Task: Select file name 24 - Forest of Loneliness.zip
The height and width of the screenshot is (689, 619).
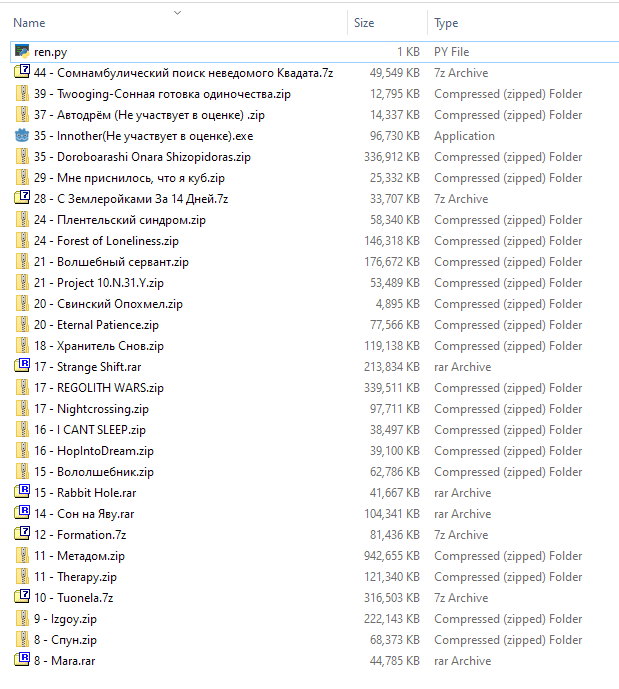Action: [x=106, y=241]
